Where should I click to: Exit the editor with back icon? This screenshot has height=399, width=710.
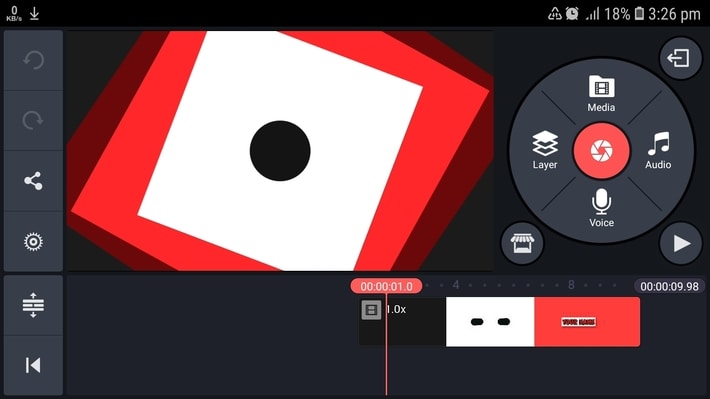pos(680,58)
